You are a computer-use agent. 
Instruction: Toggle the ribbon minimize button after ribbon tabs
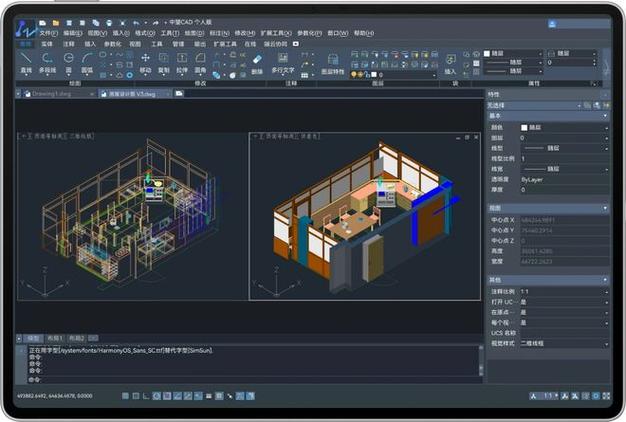[x=296, y=44]
